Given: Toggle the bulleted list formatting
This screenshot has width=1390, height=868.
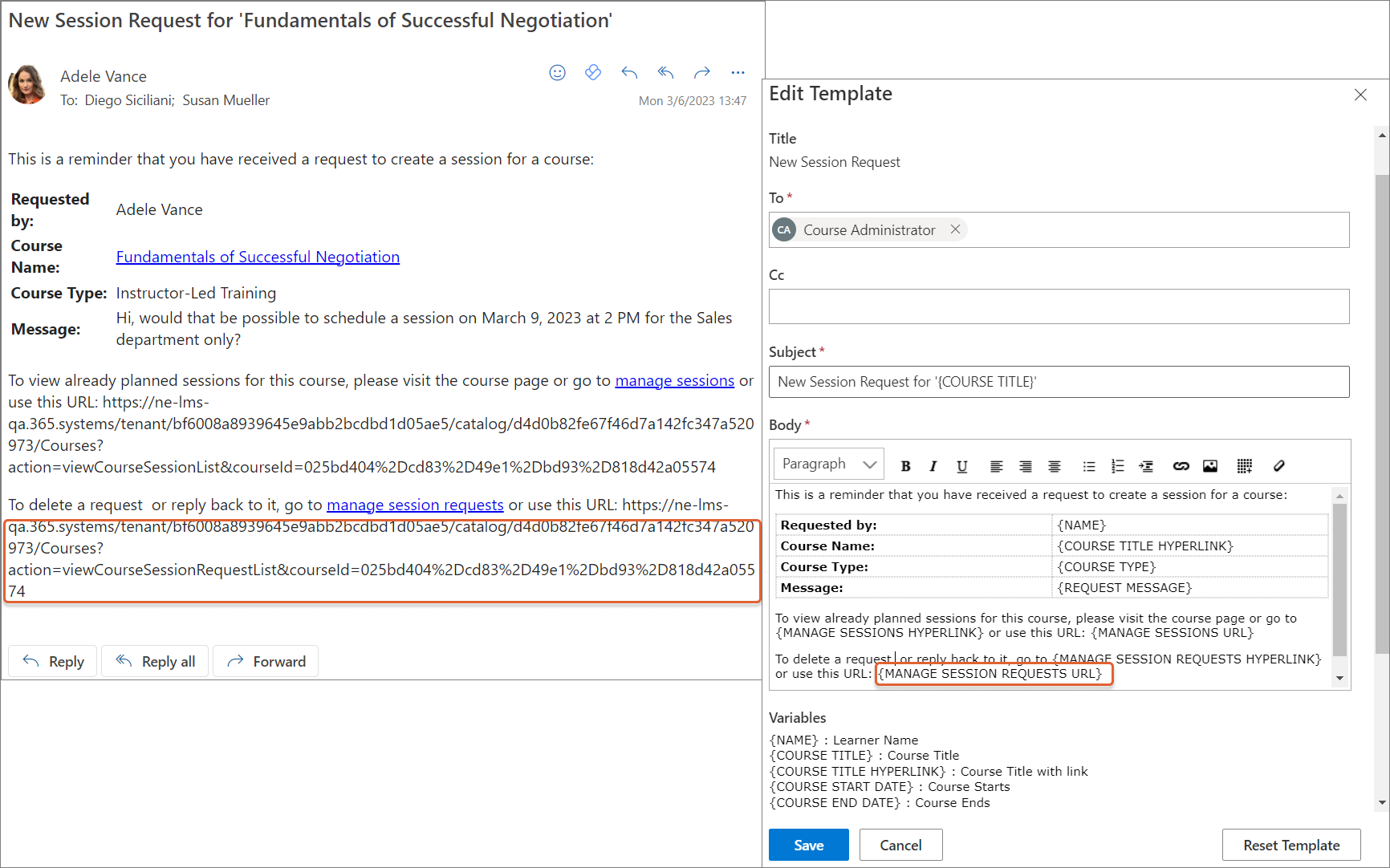Looking at the screenshot, I should coord(1088,466).
